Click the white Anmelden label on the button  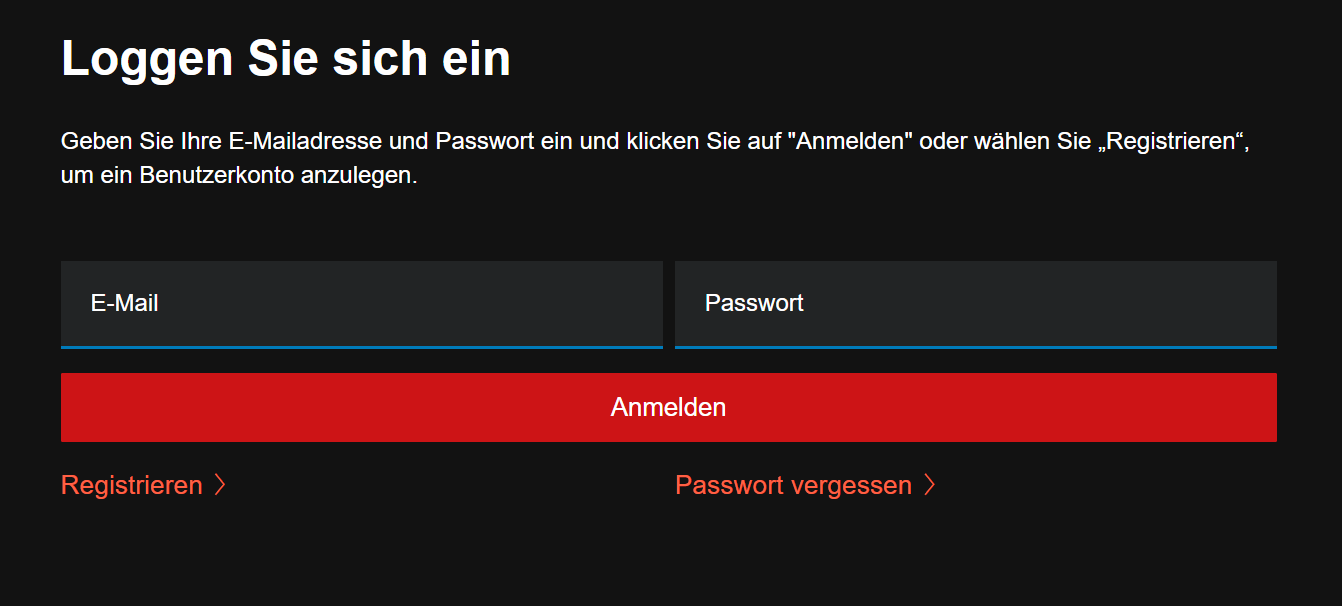tap(668, 407)
